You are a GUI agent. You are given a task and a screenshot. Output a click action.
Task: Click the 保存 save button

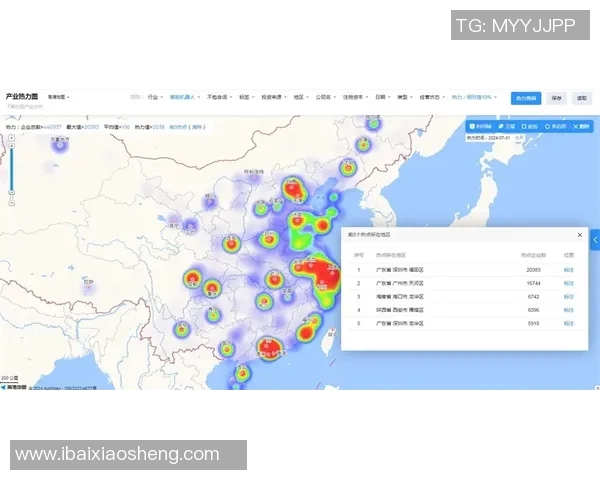556,98
